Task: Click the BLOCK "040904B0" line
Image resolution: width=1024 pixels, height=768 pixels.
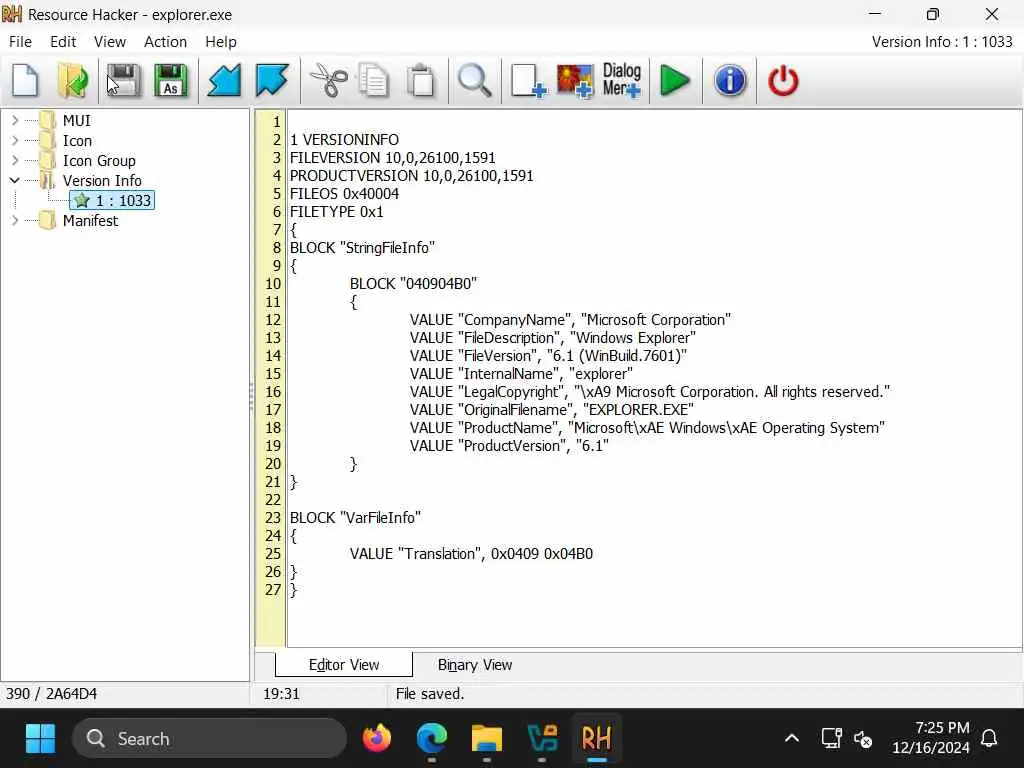Action: pyautogui.click(x=413, y=284)
